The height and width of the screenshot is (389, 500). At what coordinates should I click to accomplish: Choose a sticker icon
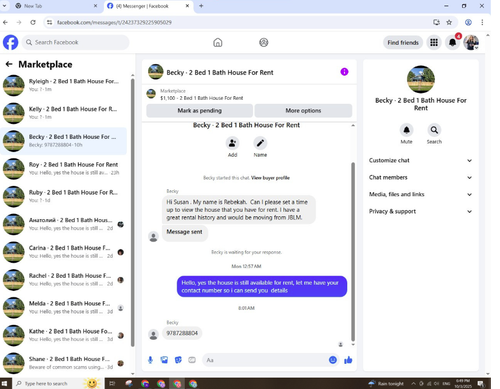click(x=178, y=360)
